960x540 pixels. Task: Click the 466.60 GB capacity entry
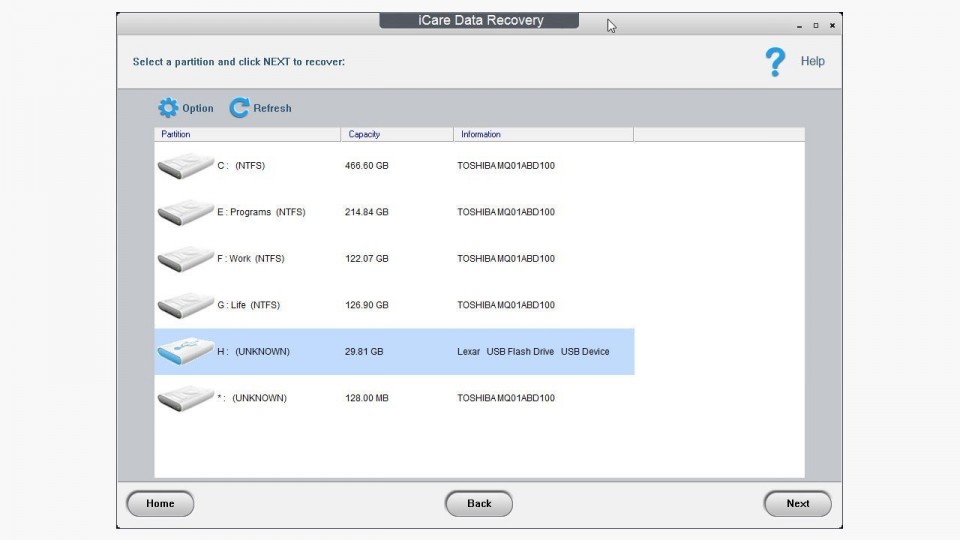(x=366, y=166)
